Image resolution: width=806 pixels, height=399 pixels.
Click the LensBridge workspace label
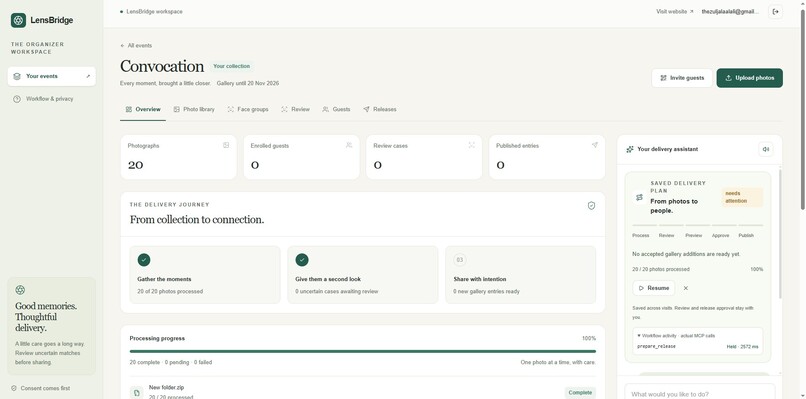pos(154,11)
